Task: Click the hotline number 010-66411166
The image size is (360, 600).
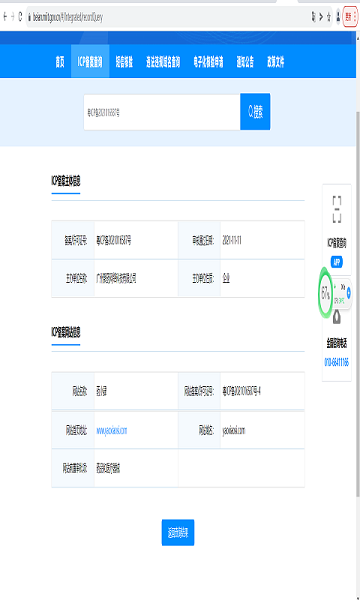Action: (337, 362)
